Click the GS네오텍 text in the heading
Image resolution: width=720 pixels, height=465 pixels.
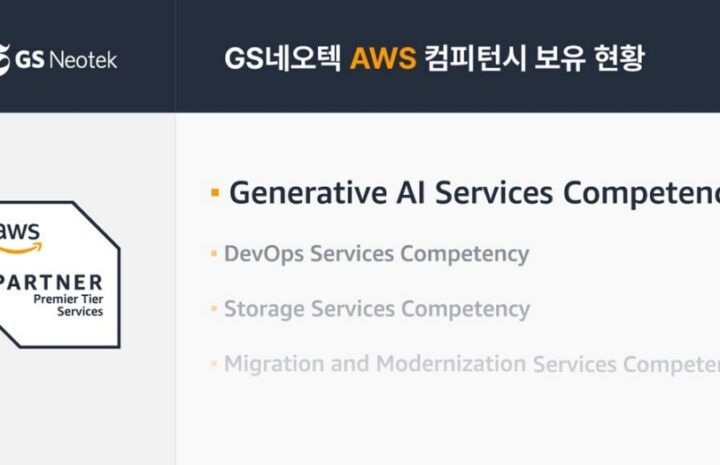click(282, 58)
